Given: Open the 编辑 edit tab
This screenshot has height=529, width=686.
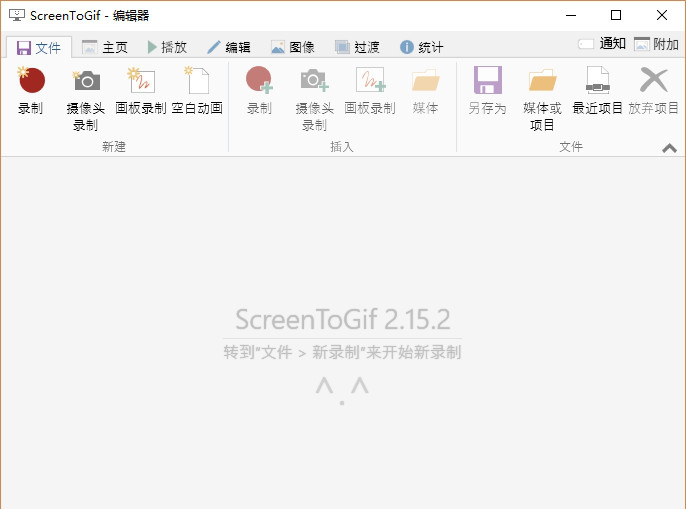Looking at the screenshot, I should tap(229, 47).
